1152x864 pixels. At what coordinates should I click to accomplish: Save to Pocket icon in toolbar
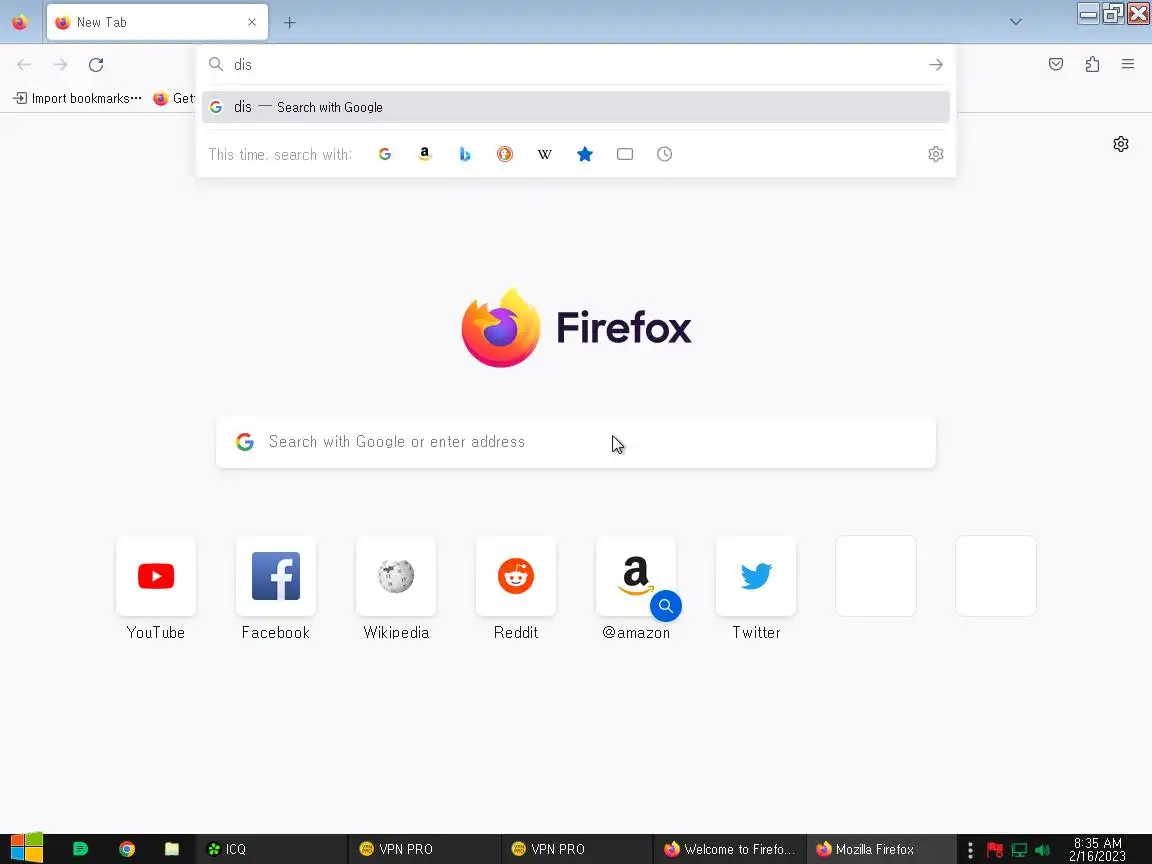point(1056,65)
